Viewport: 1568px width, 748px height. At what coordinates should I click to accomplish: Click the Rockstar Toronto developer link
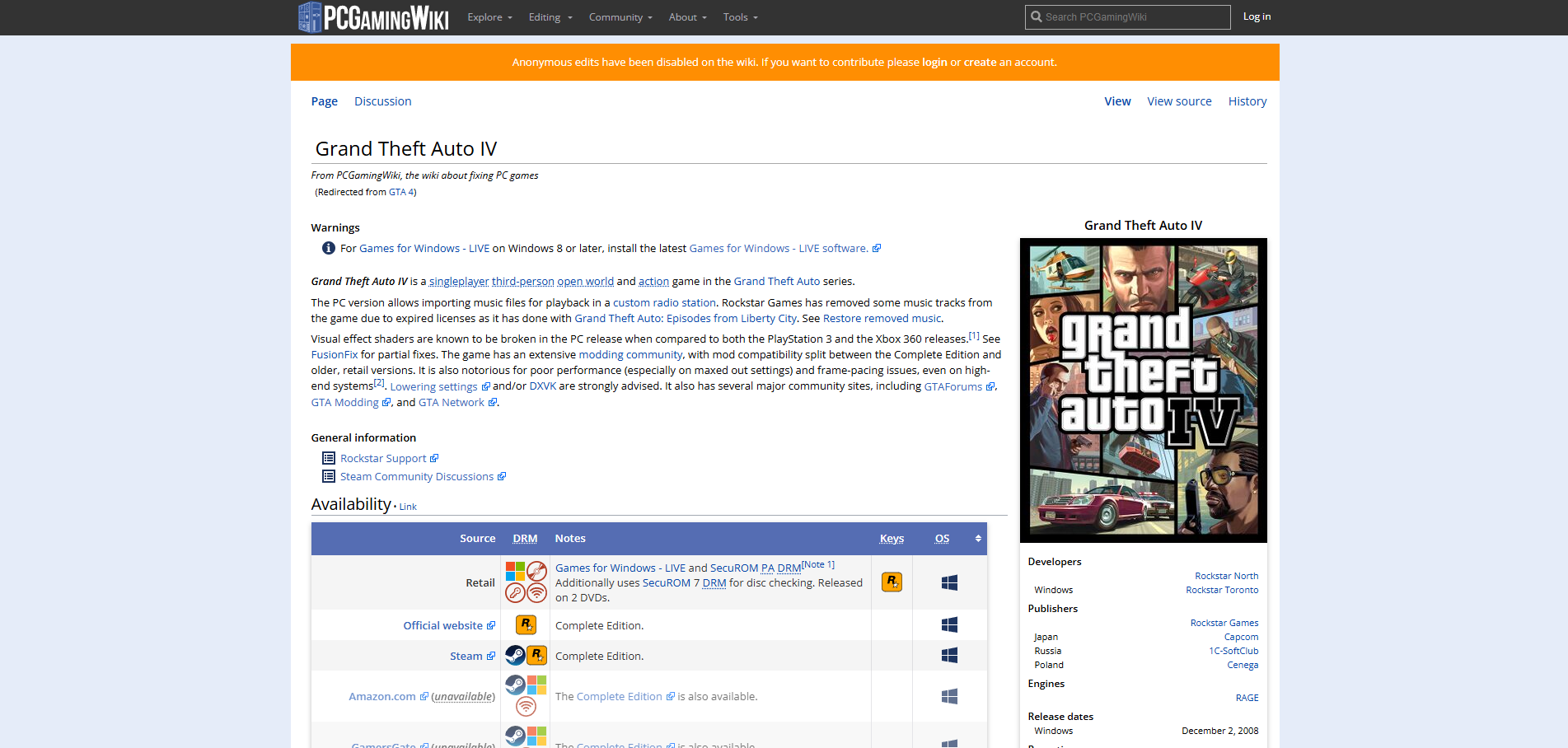[x=1222, y=591]
